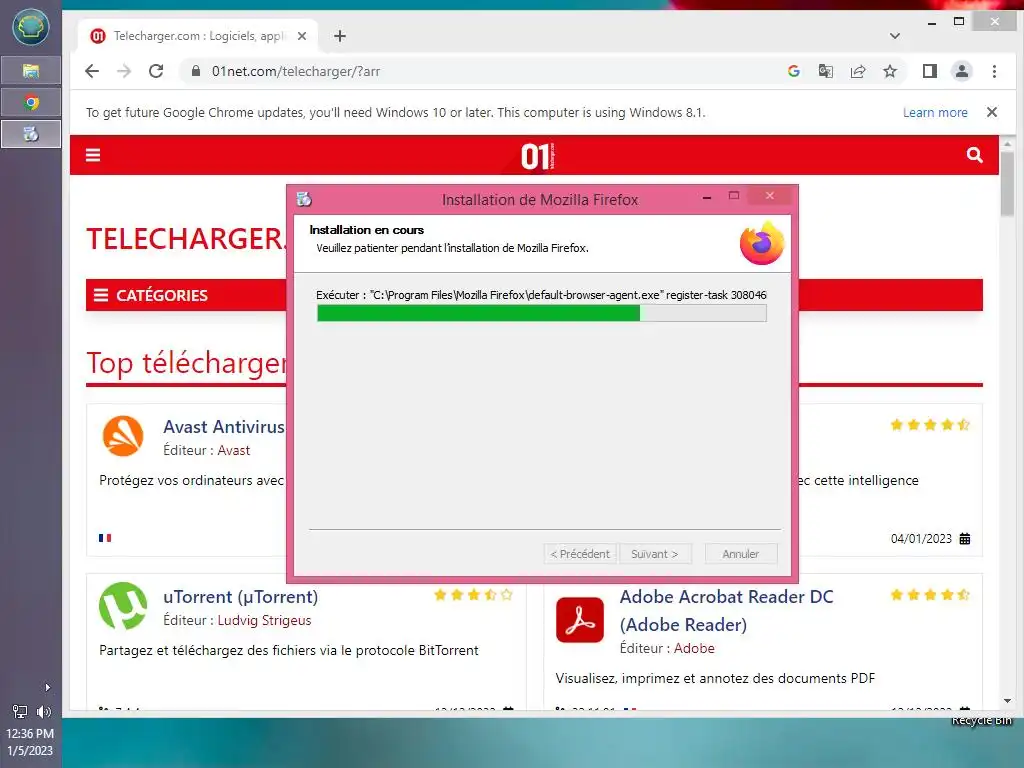Image resolution: width=1024 pixels, height=768 pixels.
Task: Click the Start orb in the taskbar
Action: pyautogui.click(x=31, y=27)
